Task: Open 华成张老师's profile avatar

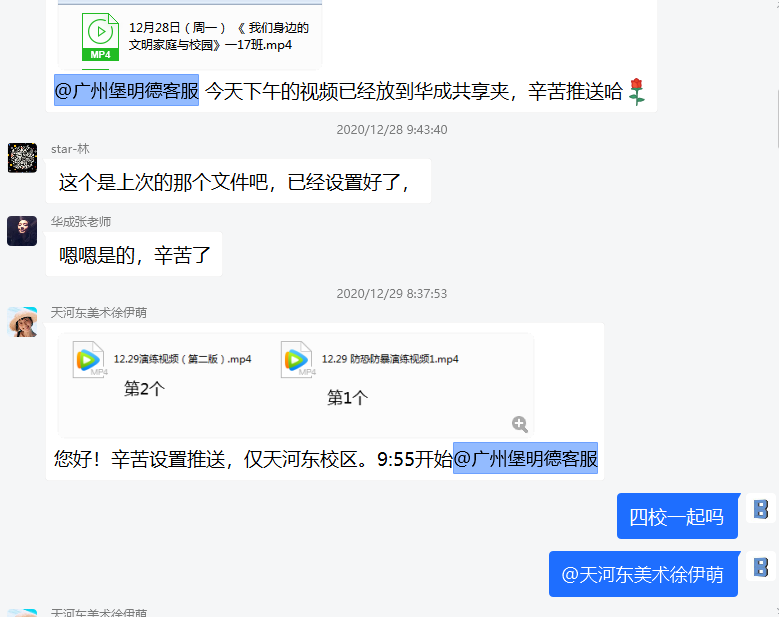Action: click(22, 231)
